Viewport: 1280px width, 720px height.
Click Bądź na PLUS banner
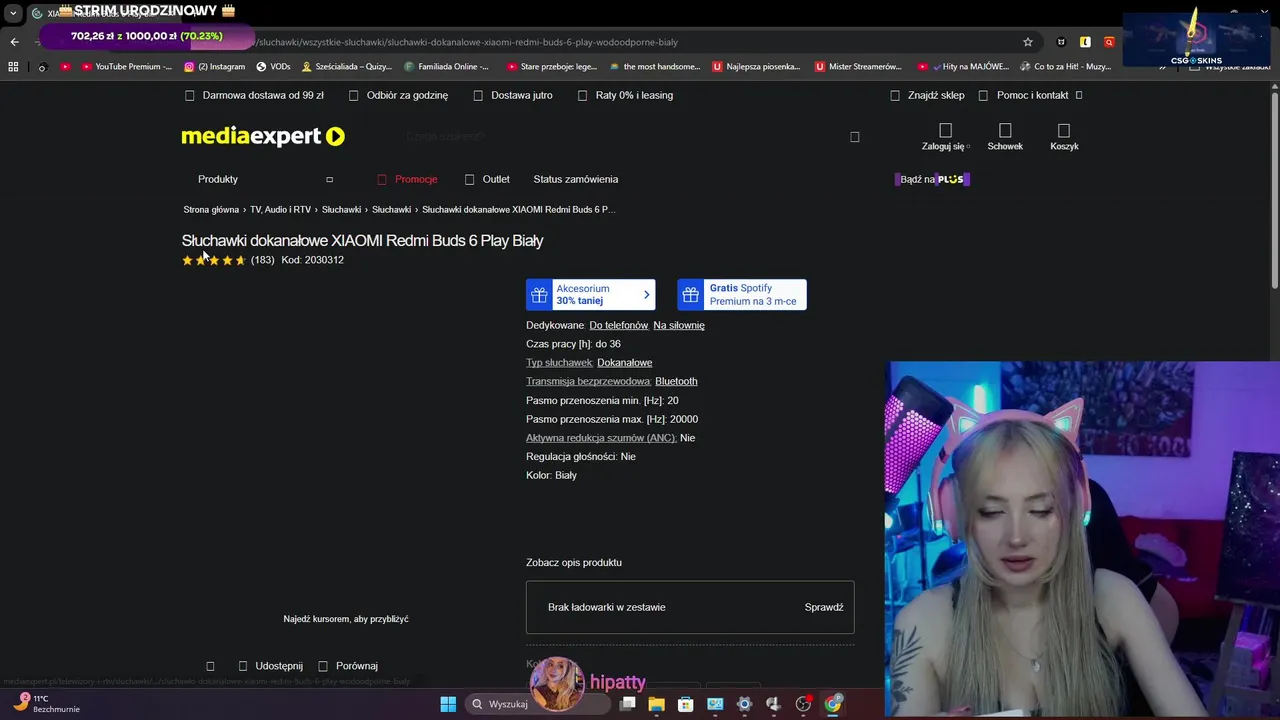(x=934, y=179)
